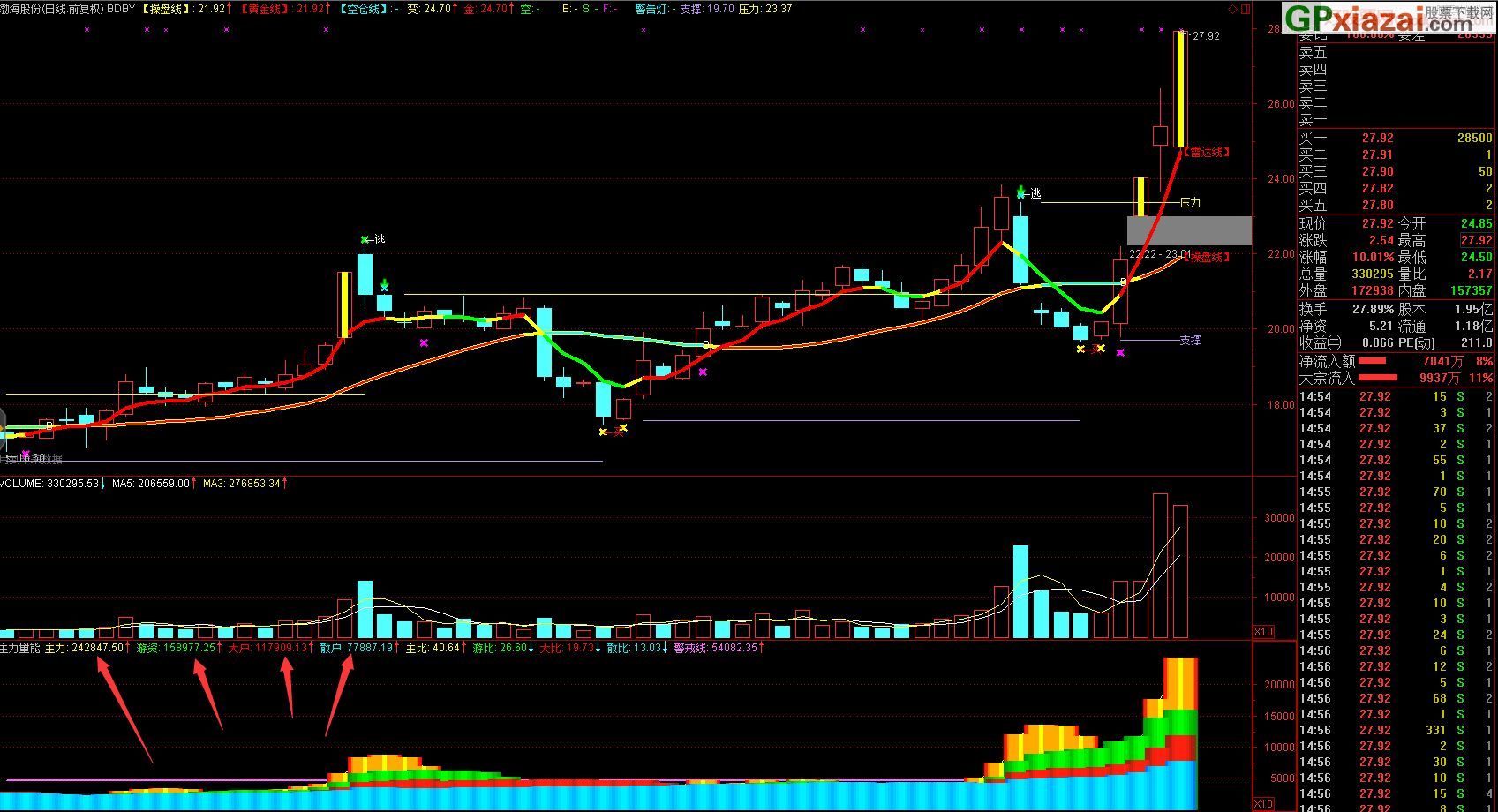Viewport: 1498px width, 812px height.
Task: Click the 换手 27.89% field
Action: [x=1346, y=309]
